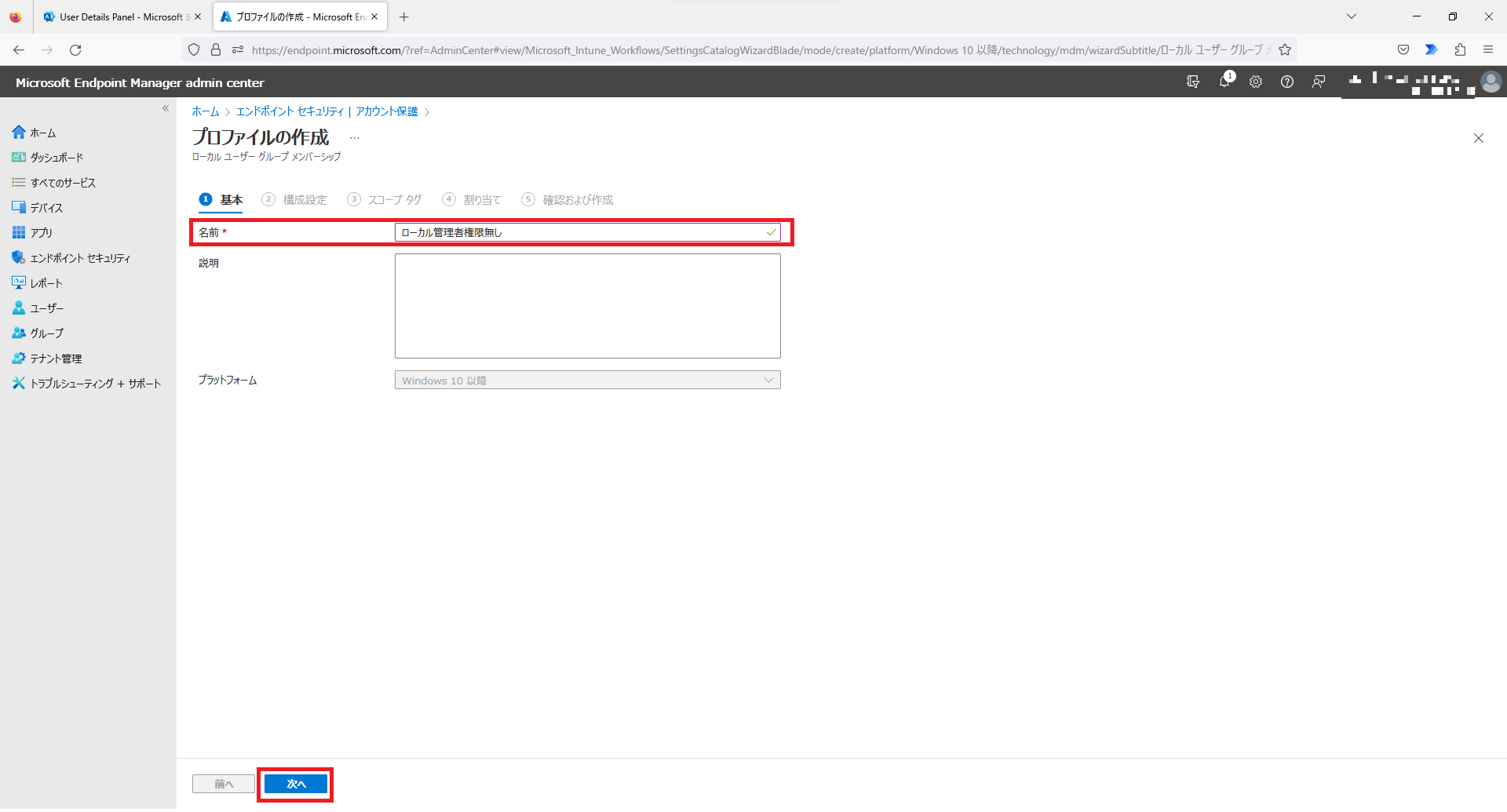Open the site permissions icon in the address bar
Viewport: 1507px width, 812px height.
tap(238, 50)
